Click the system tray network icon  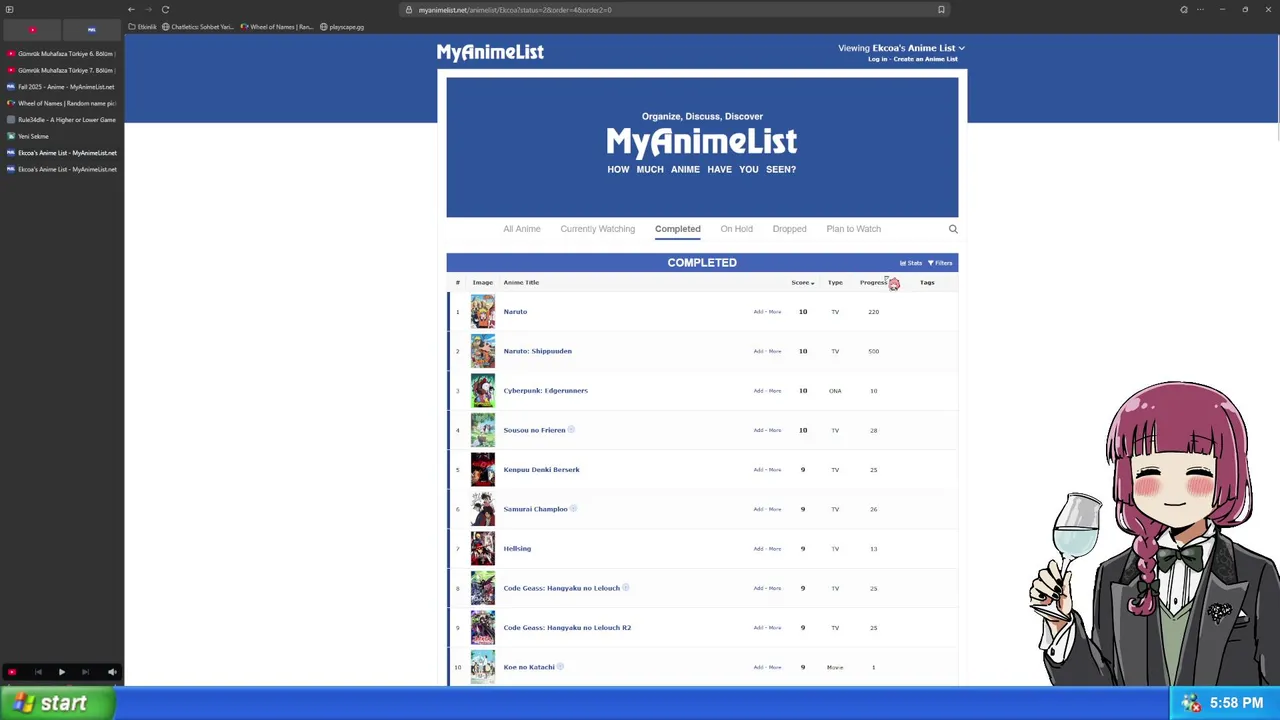click(x=1190, y=704)
